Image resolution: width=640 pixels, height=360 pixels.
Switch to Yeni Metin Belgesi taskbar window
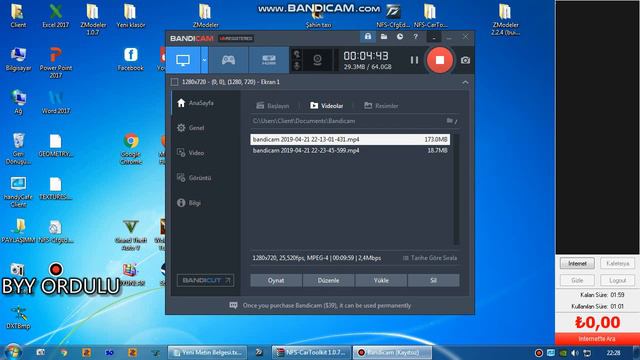208,352
